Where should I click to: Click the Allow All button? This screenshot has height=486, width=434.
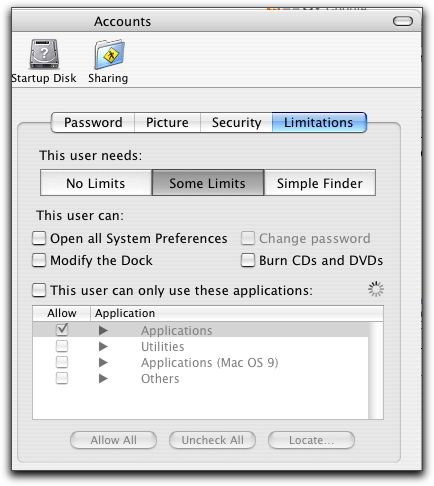click(113, 440)
